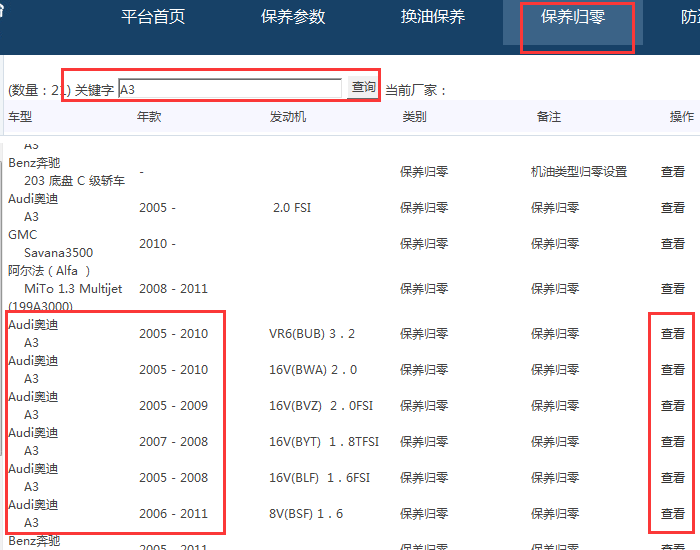The image size is (700, 550).
Task: Click the 关键字 search input field
Action: tap(230, 88)
